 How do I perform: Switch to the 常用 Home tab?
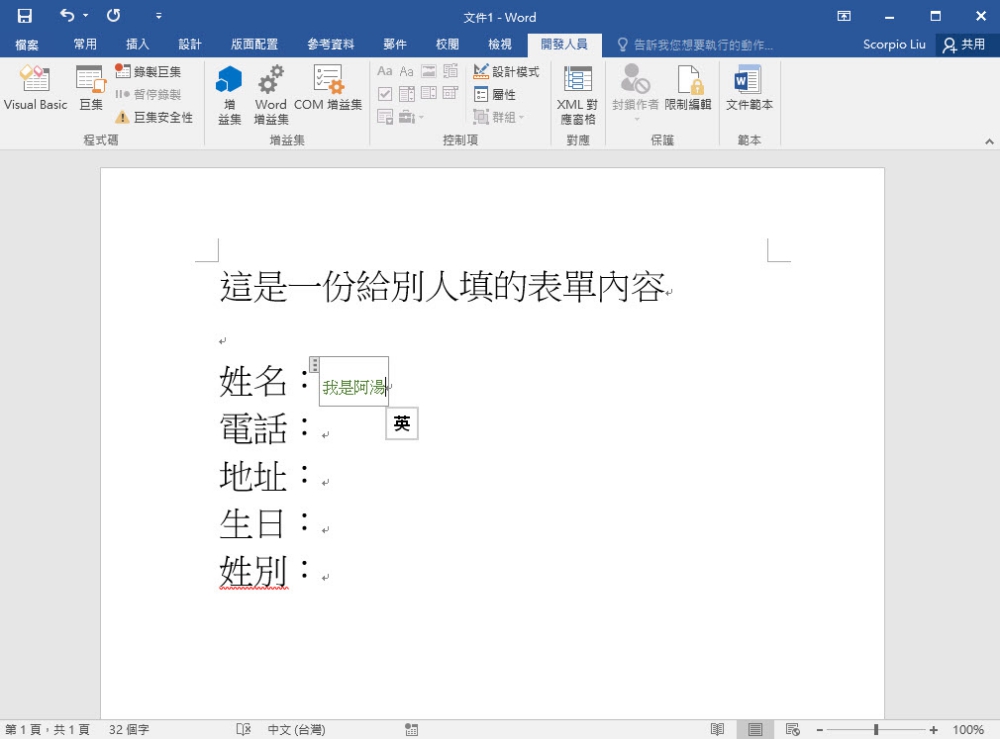pyautogui.click(x=85, y=44)
